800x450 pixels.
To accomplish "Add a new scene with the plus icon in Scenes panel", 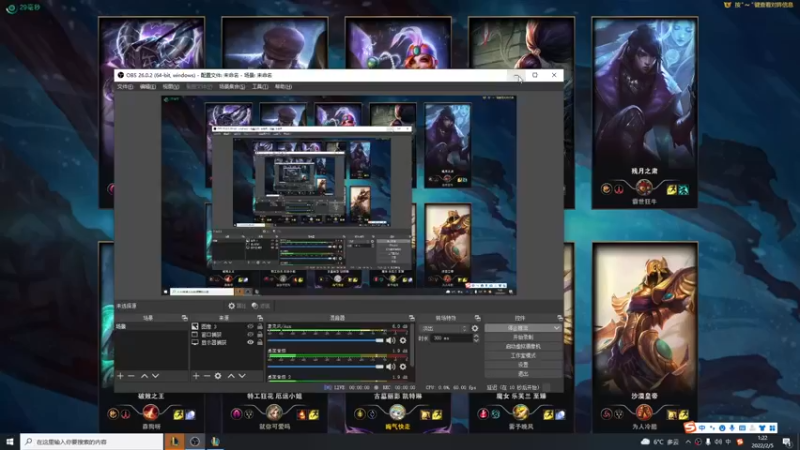I will point(120,376).
